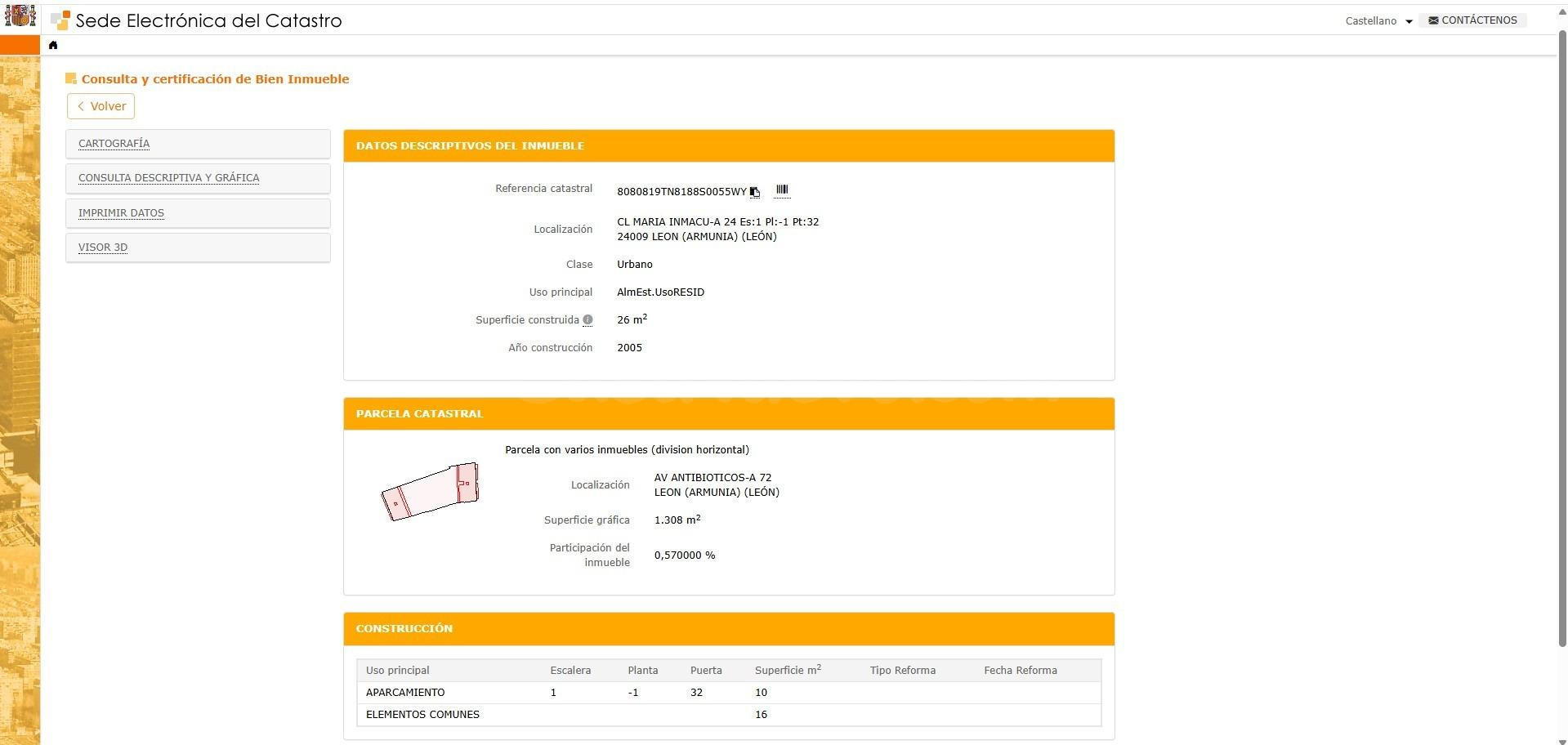This screenshot has height=745, width=1568.
Task: Click the cadastral parcel map thumbnail
Action: coord(431,492)
